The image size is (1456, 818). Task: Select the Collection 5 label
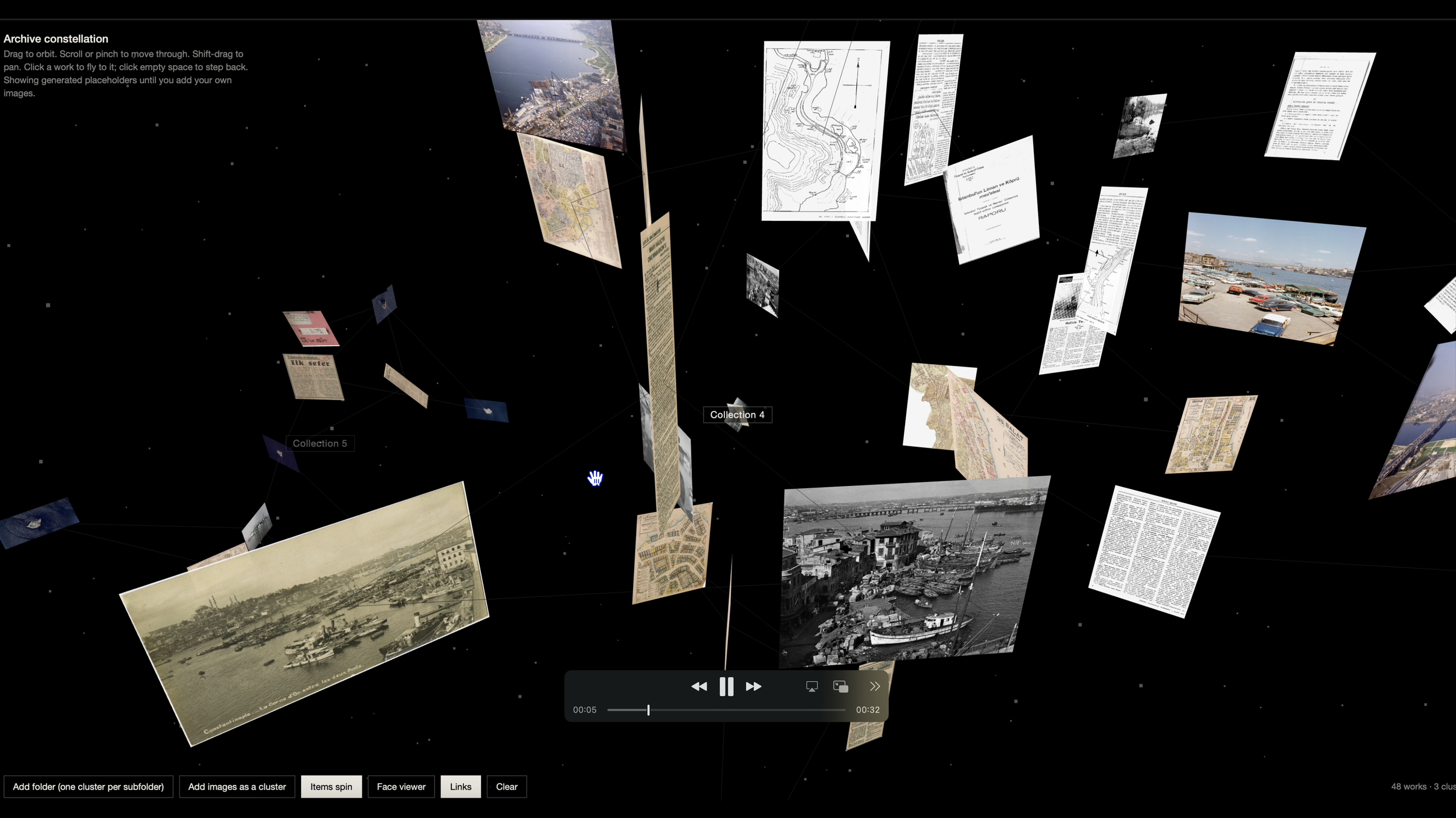[320, 443]
